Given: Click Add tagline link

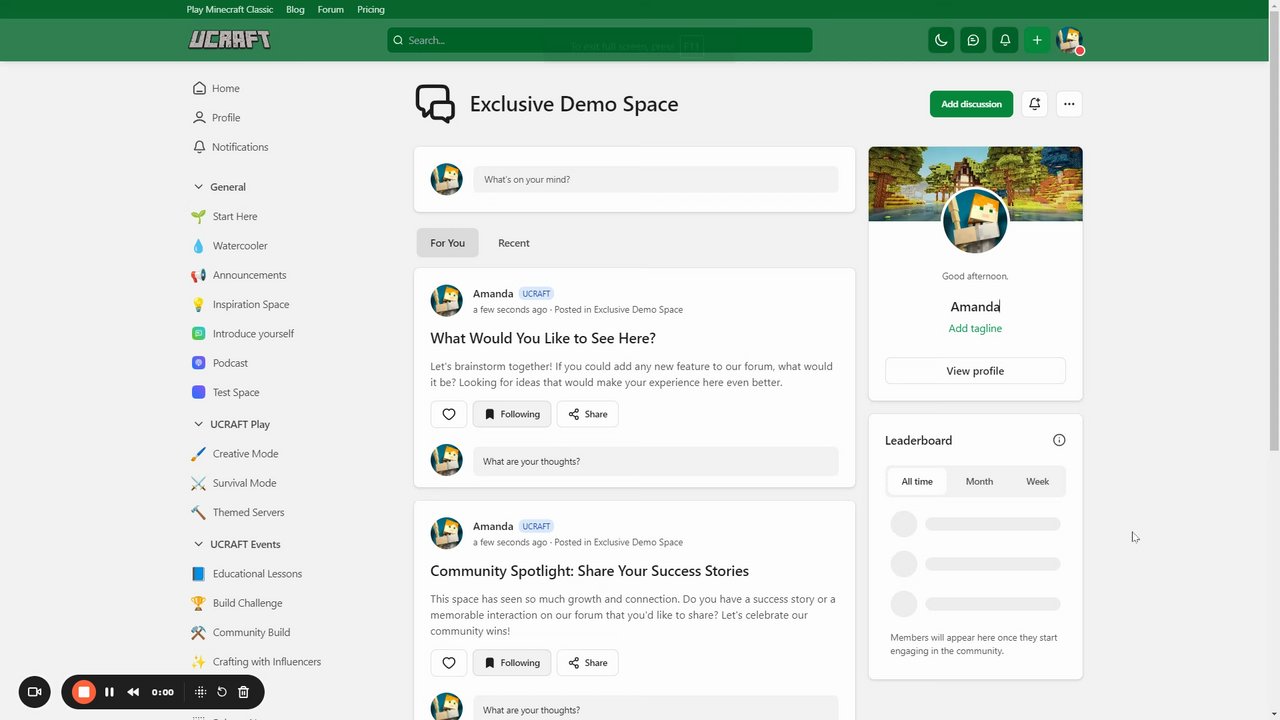Looking at the screenshot, I should click(x=975, y=328).
